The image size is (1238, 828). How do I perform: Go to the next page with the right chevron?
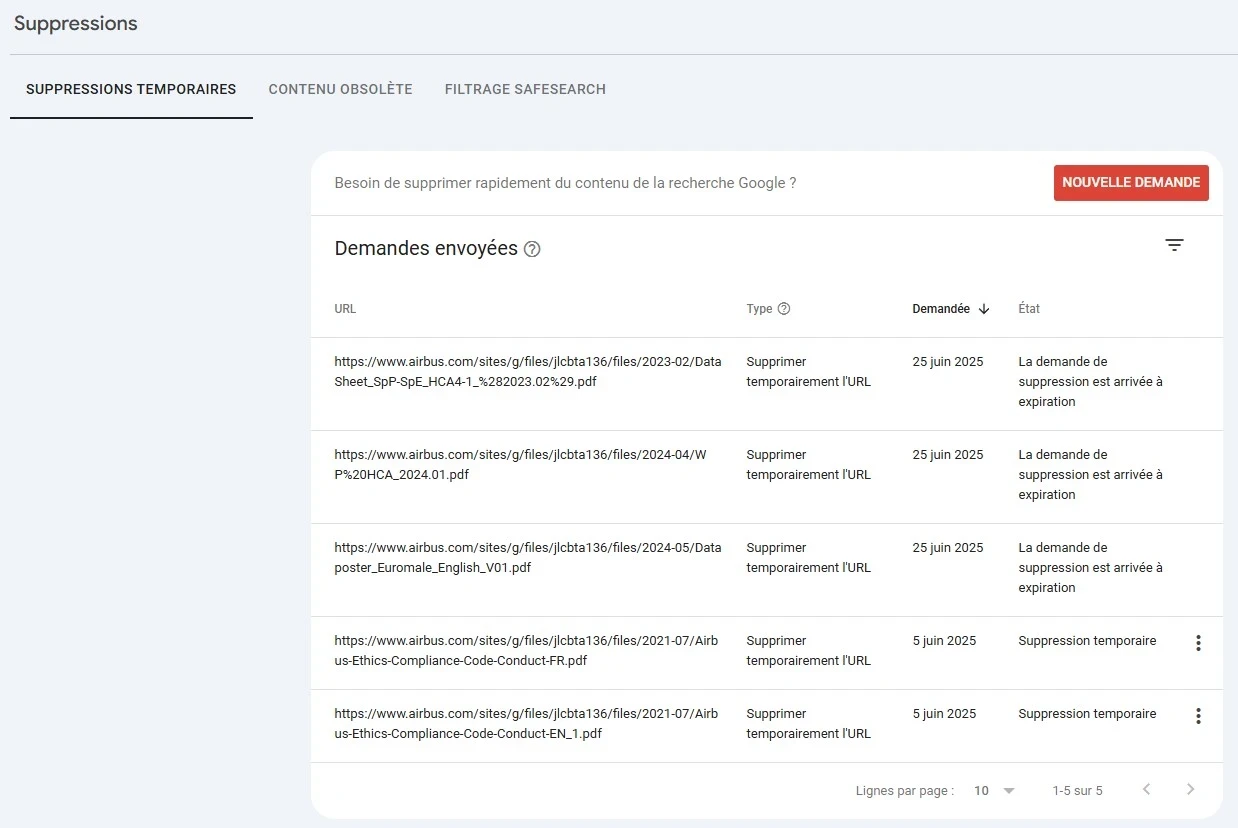(x=1191, y=789)
